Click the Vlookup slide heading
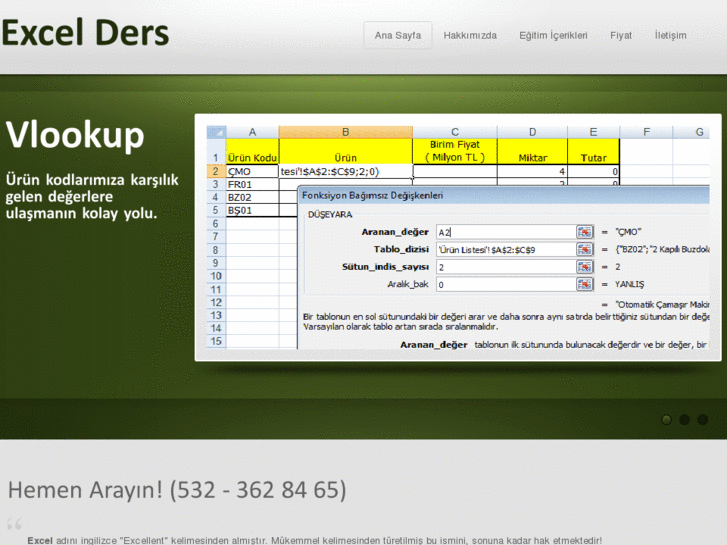Image resolution: width=727 pixels, height=545 pixels. [x=75, y=135]
